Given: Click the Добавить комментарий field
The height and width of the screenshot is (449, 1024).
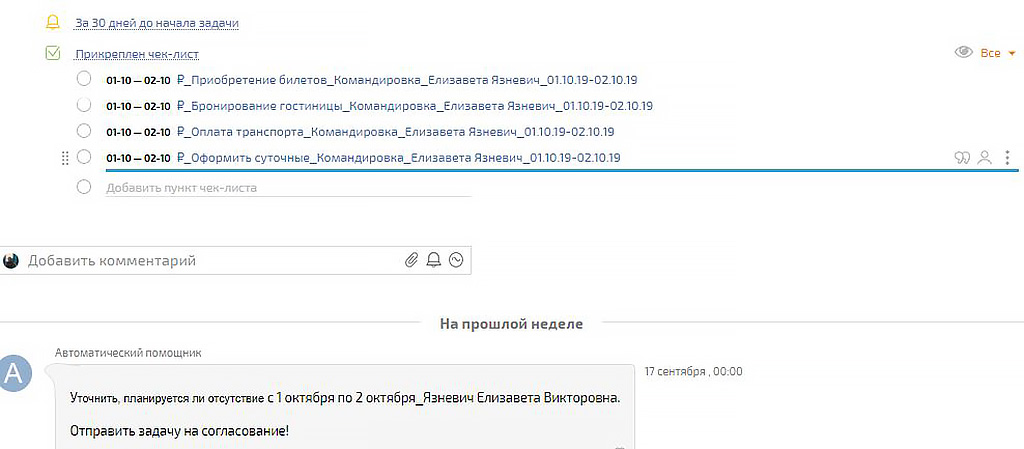Looking at the screenshot, I should coord(200,261).
